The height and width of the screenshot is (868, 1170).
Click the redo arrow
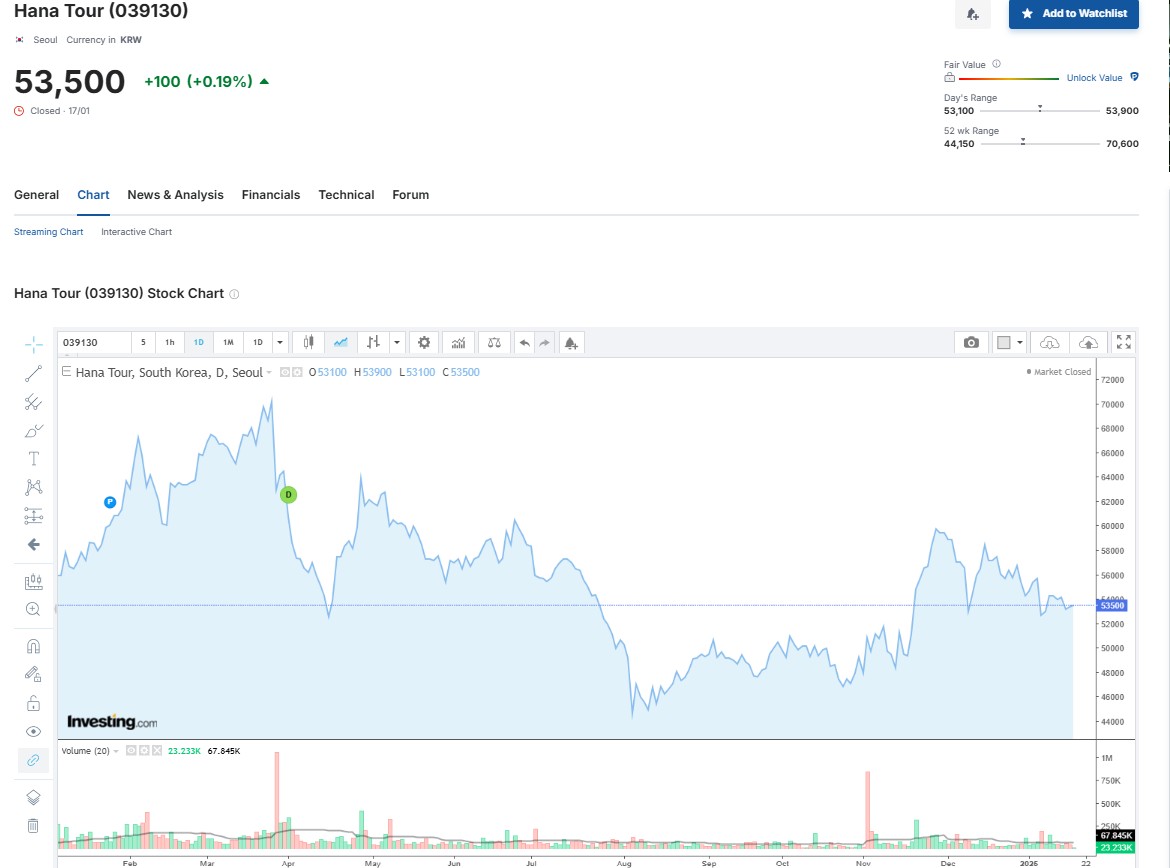coord(545,343)
